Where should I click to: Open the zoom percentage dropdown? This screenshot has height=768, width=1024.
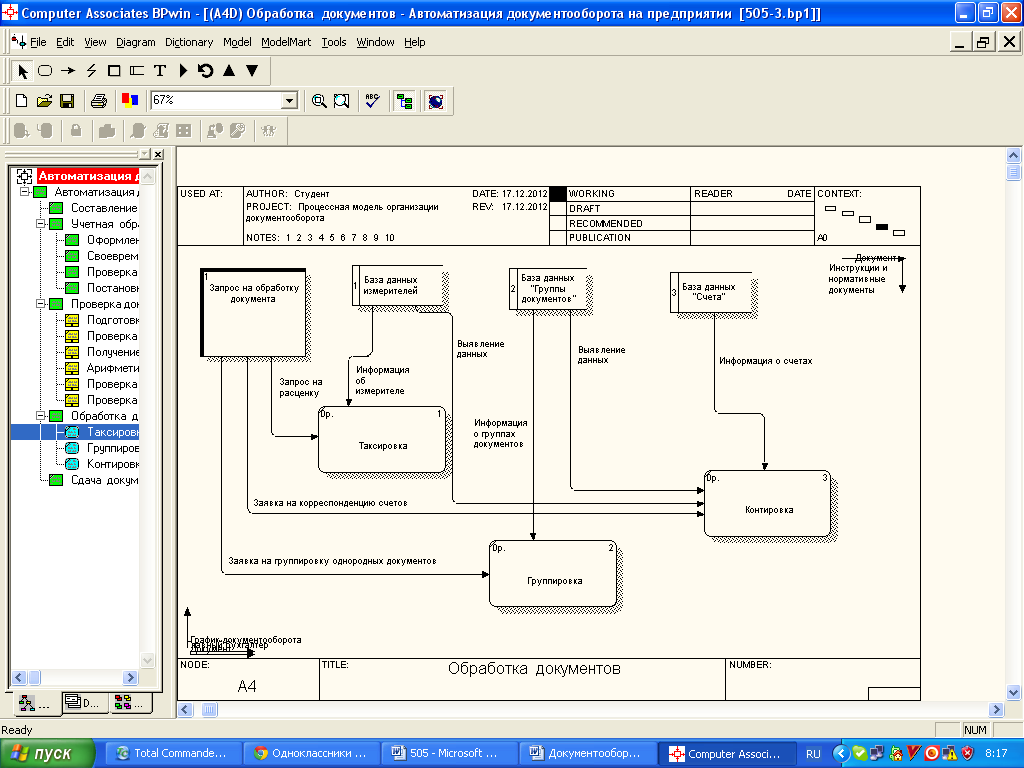click(289, 101)
